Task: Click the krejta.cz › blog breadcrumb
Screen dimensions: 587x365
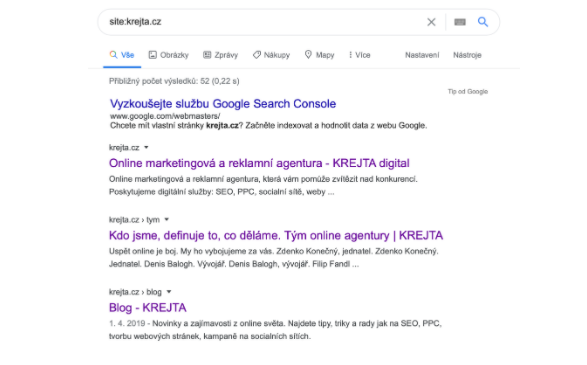Action: coord(135,292)
